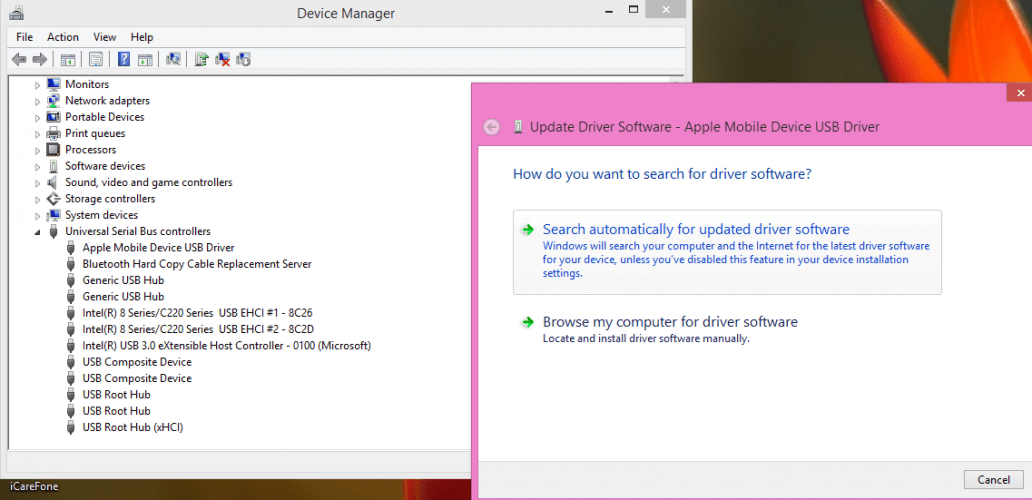Expand the Monitors category
Viewport: 1032px width, 500px height.
39,85
